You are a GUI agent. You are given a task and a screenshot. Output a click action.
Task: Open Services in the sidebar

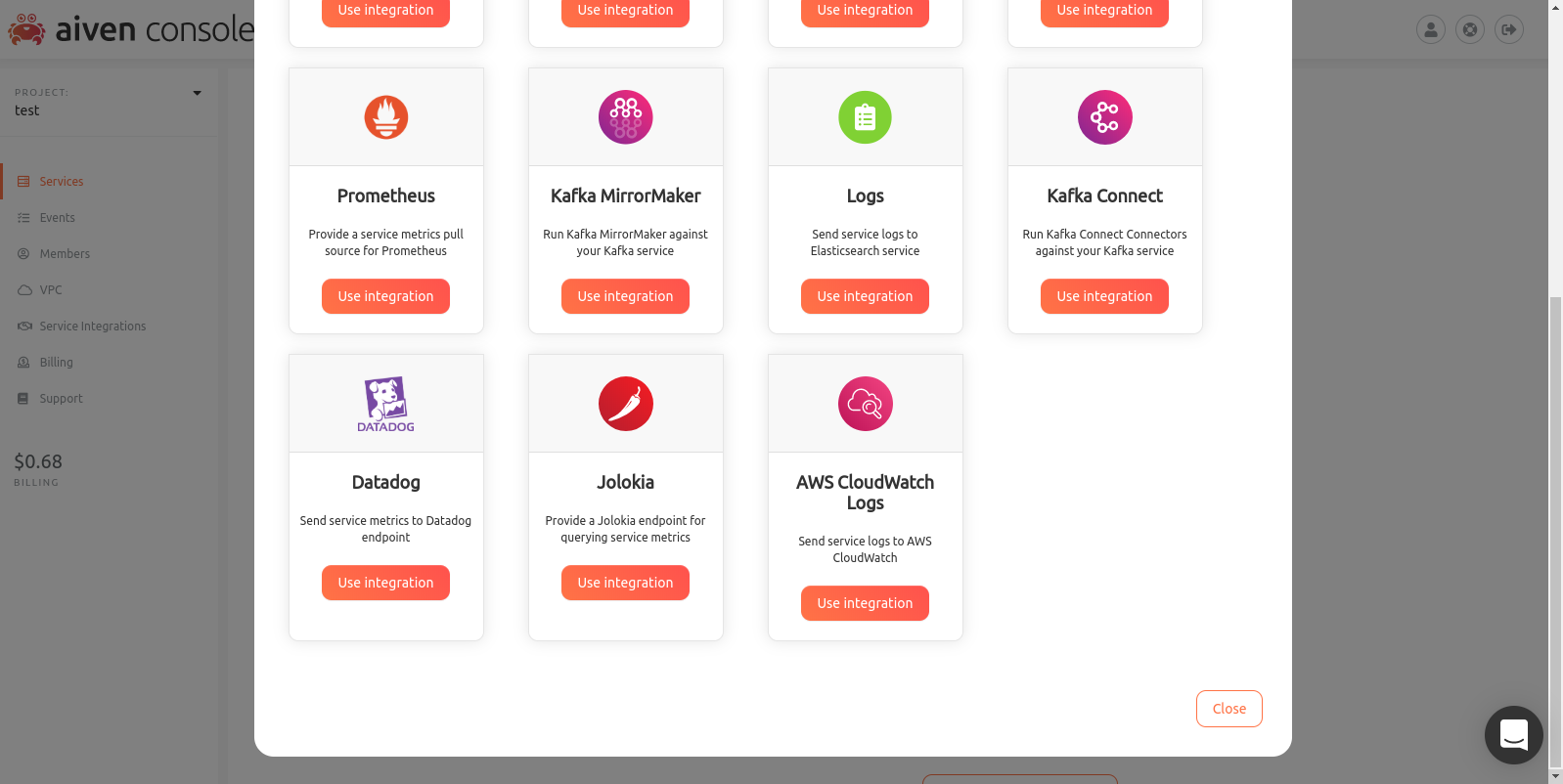tap(61, 182)
